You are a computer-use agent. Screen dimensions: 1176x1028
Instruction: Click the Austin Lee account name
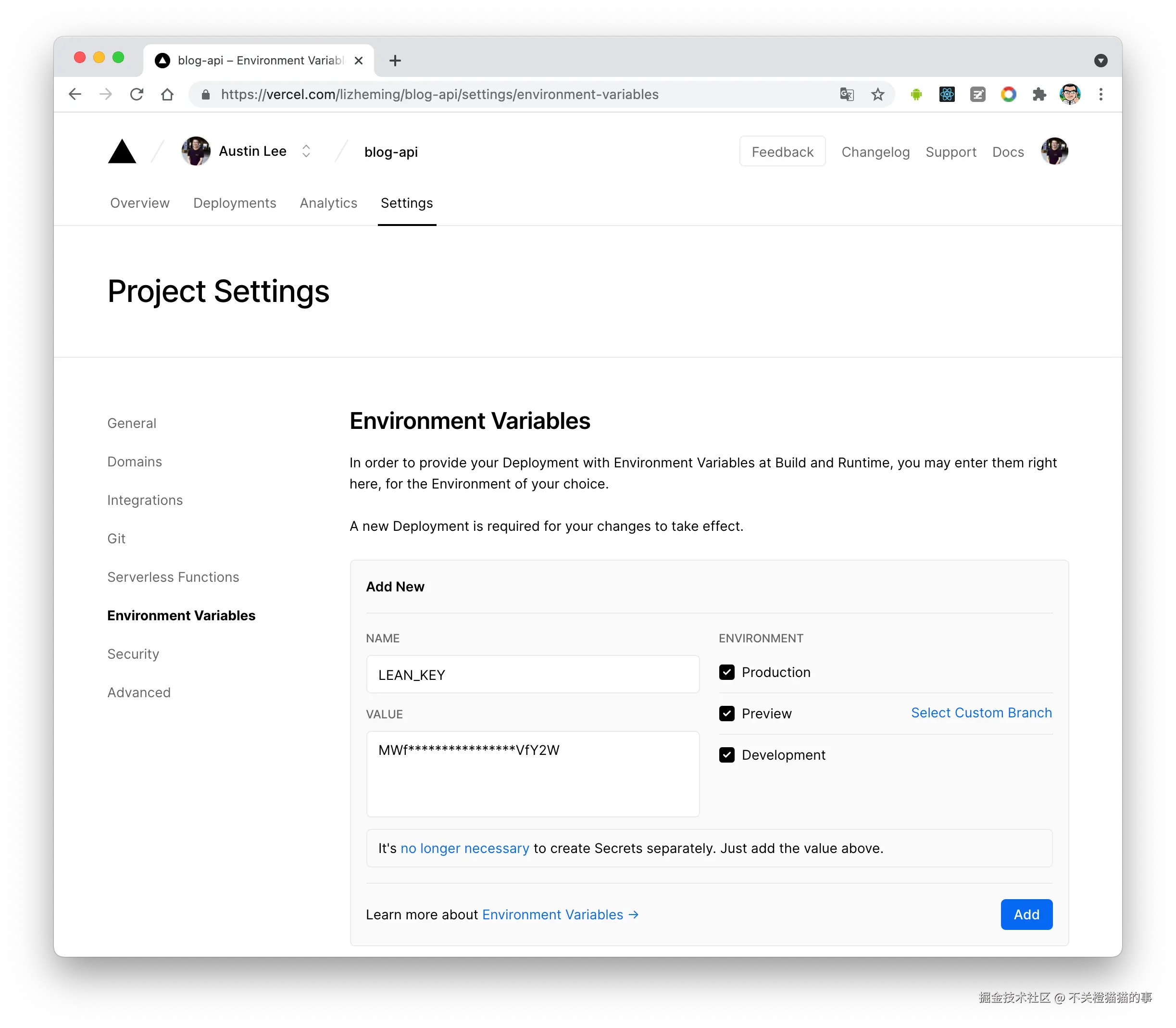pyautogui.click(x=252, y=151)
